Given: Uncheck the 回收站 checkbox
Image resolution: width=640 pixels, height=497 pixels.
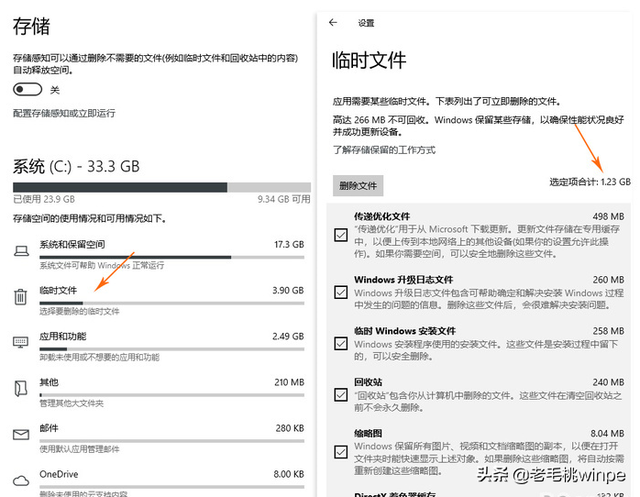Looking at the screenshot, I should 341,395.
